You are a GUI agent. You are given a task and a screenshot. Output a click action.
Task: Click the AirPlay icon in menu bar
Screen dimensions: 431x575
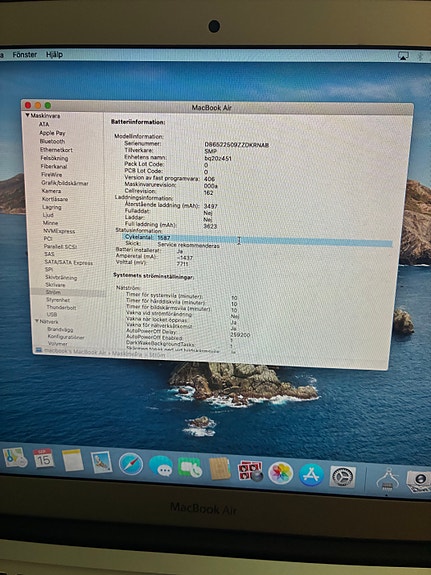[x=403, y=56]
